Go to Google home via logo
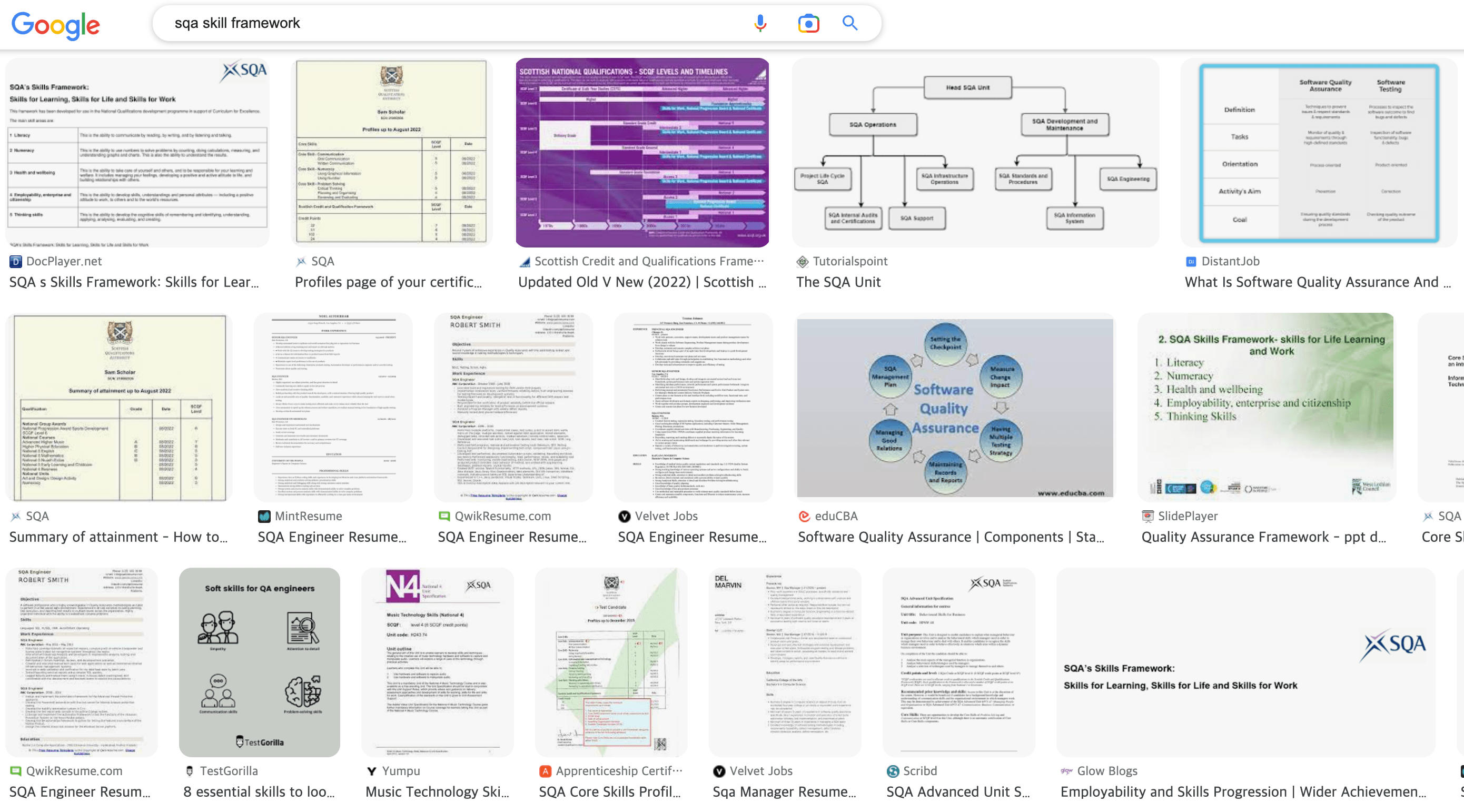 click(x=56, y=25)
